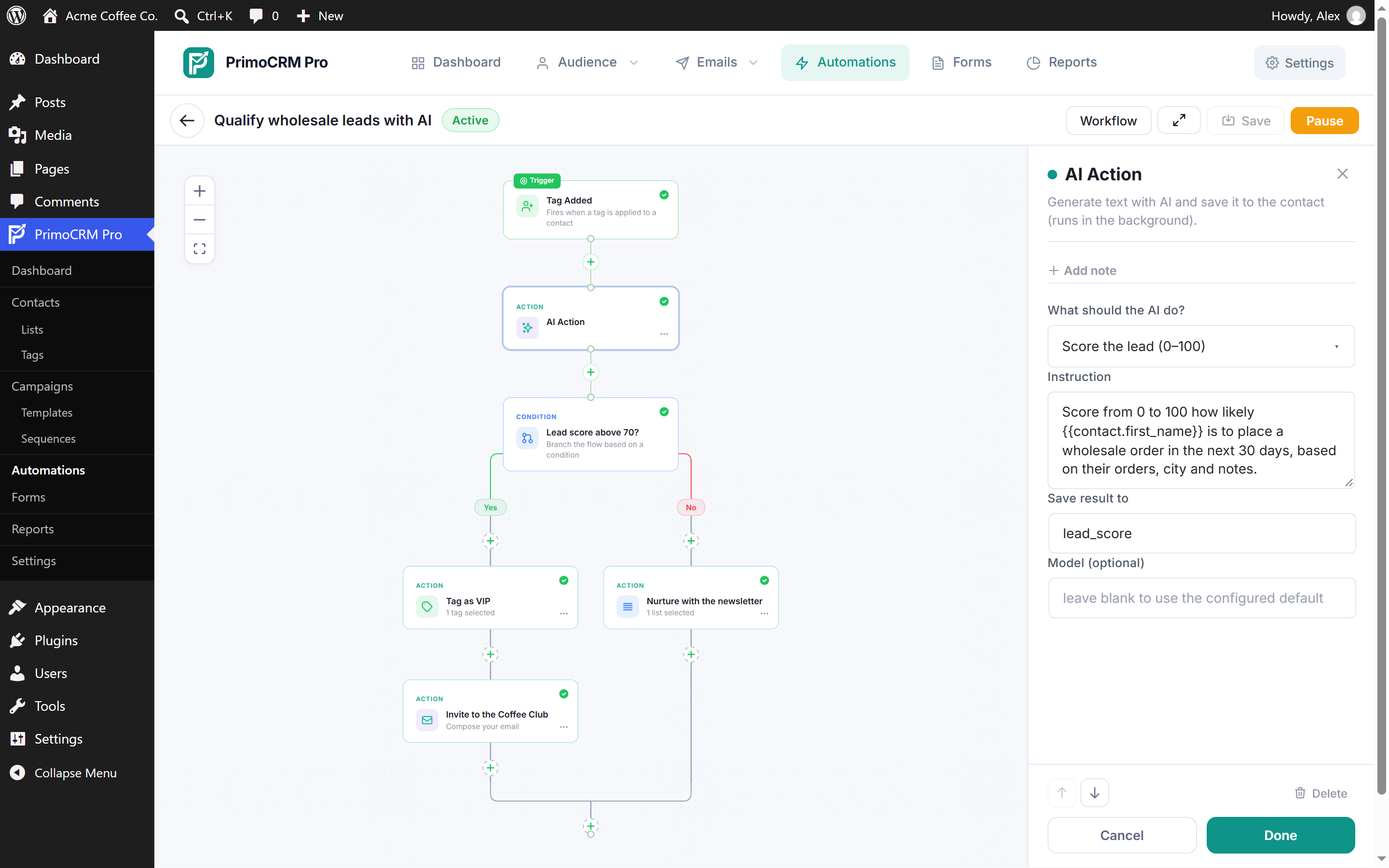Screen dimensions: 1389x868
Task: Zoom out of the workflow canvas
Action: (x=199, y=220)
